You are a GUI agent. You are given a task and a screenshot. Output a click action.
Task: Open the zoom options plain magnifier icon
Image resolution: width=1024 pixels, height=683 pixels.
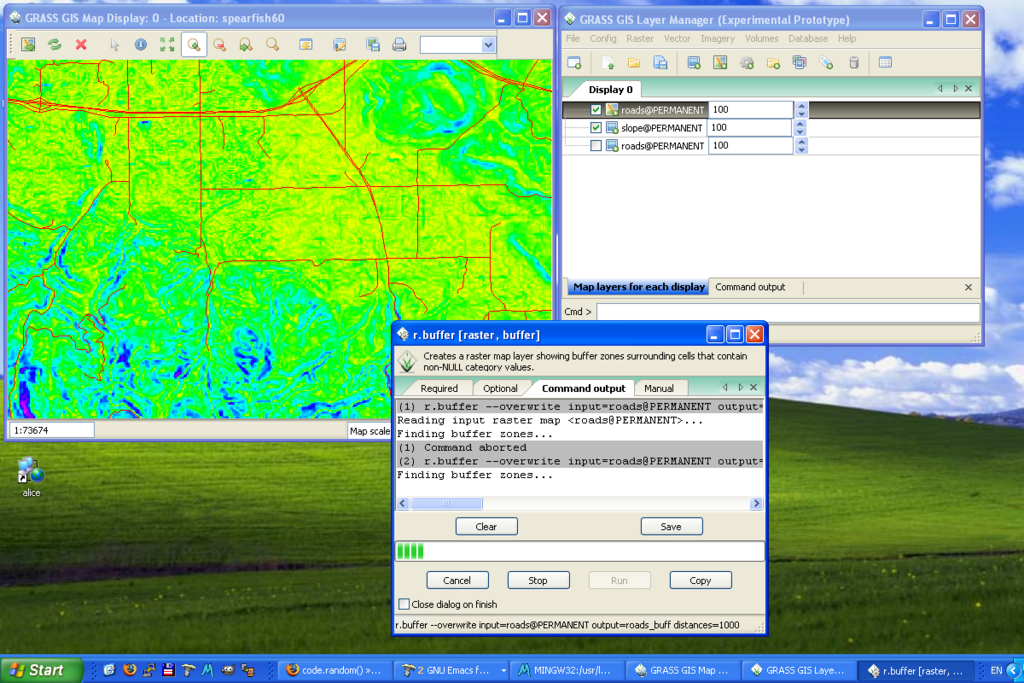(x=272, y=44)
